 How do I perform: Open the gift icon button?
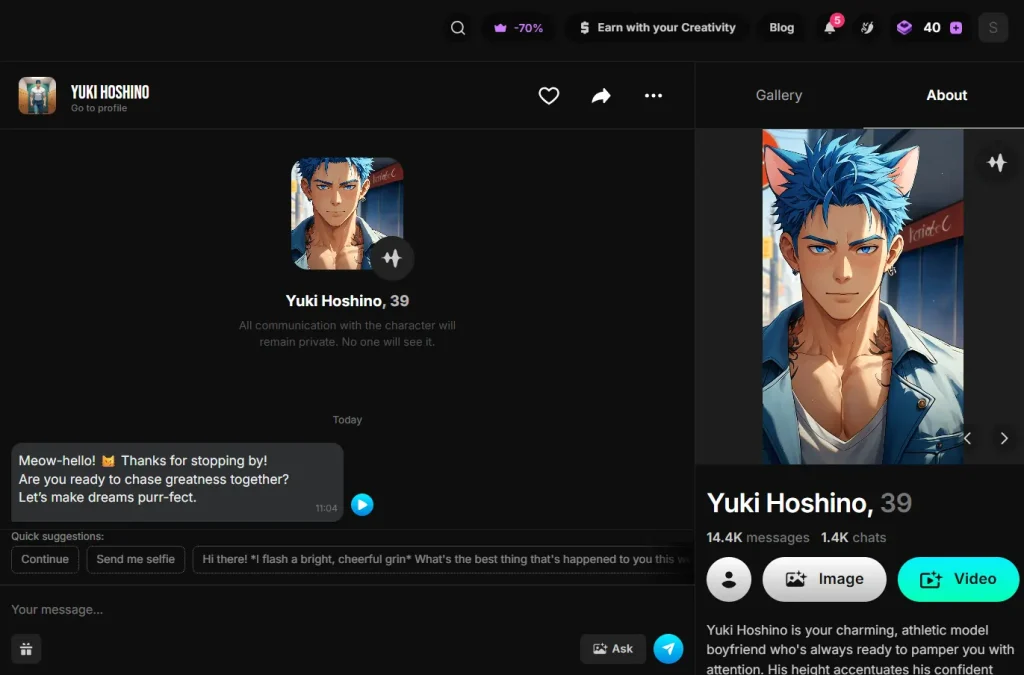click(26, 649)
